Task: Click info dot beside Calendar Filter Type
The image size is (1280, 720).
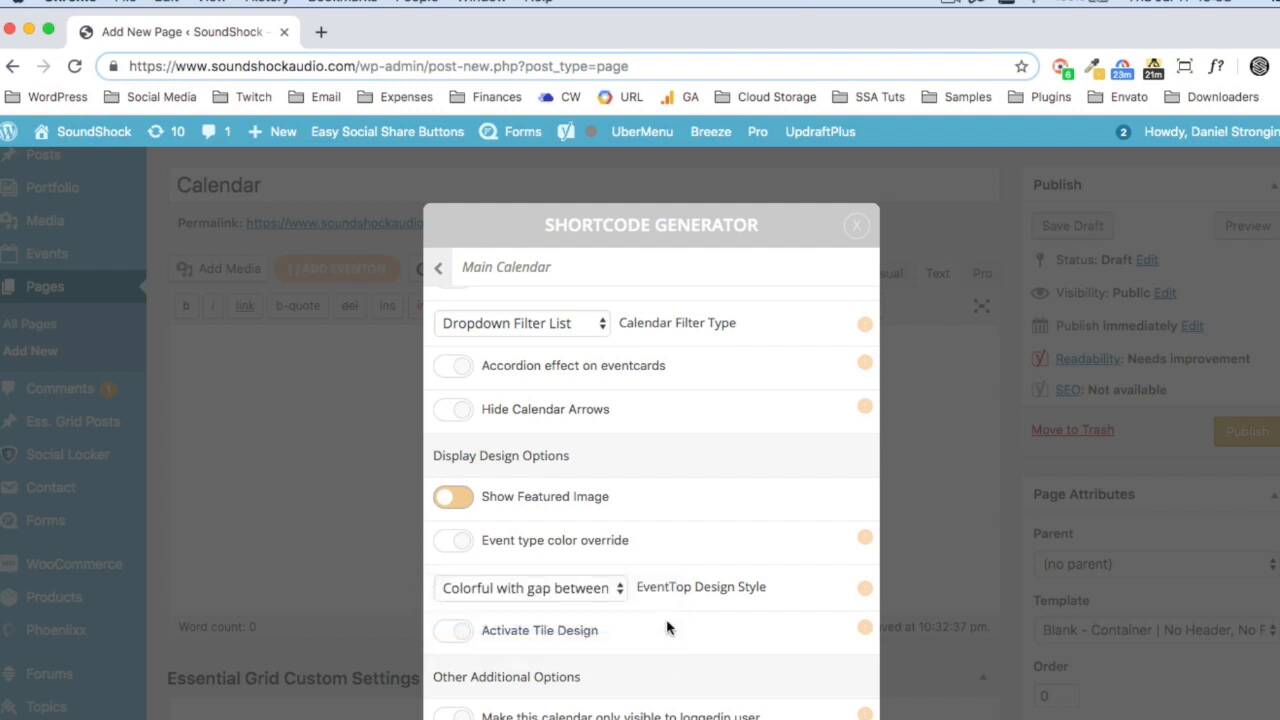Action: 865,324
